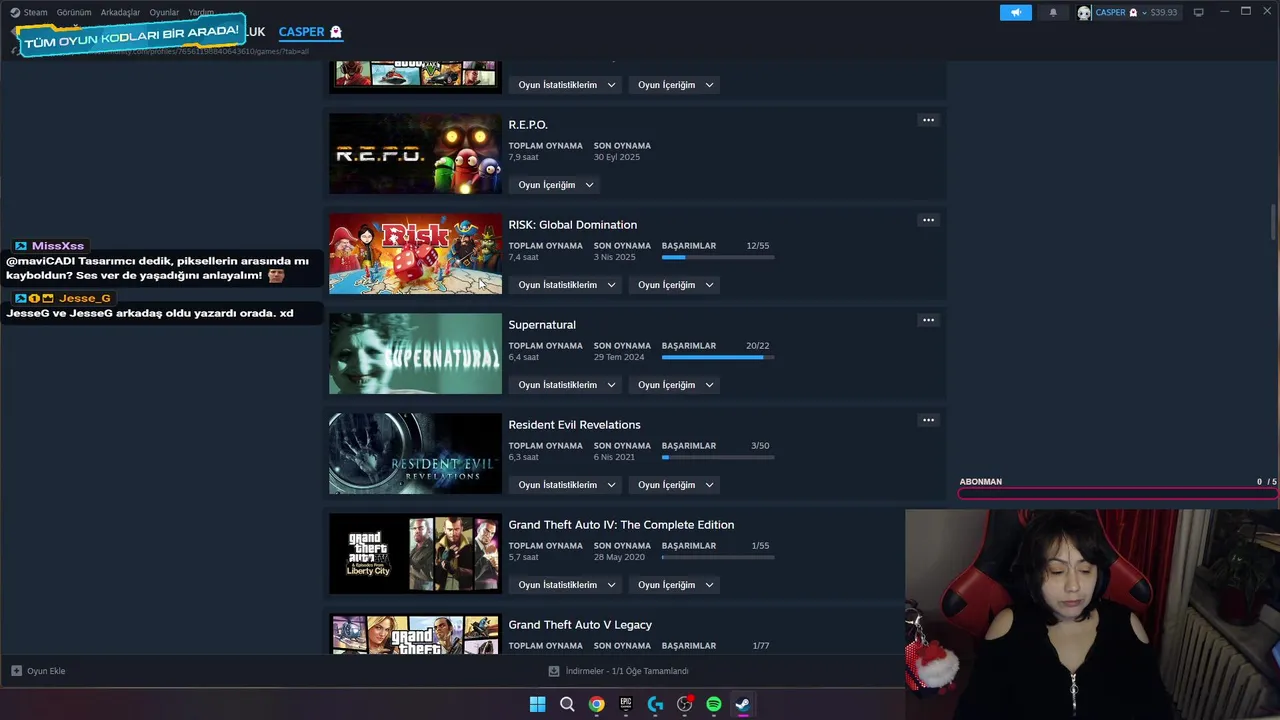Viewport: 1280px width, 720px height.
Task: Click Resident Evil Revelations achievements progress bar
Action: (x=718, y=457)
